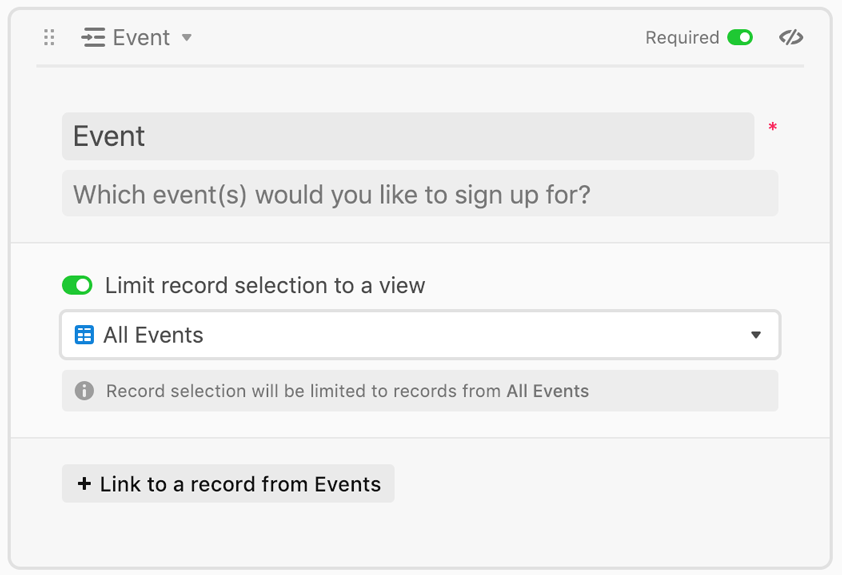This screenshot has width=842, height=575.
Task: Grab the drag handle dots icon
Action: pos(49,37)
